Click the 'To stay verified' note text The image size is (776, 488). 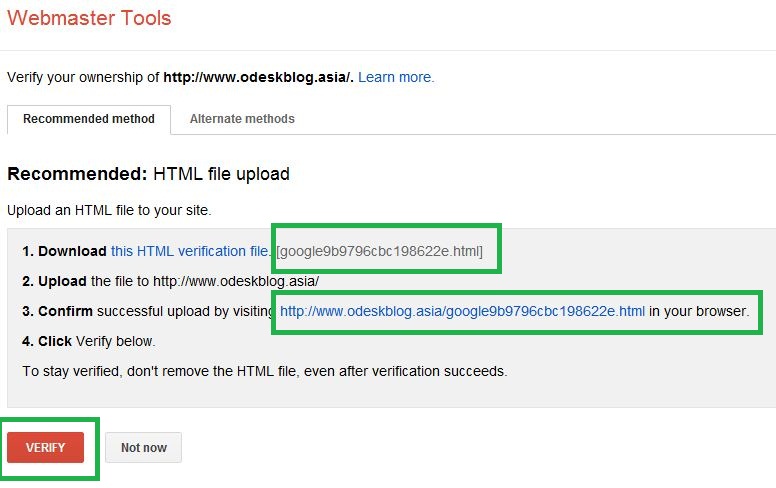[x=265, y=371]
